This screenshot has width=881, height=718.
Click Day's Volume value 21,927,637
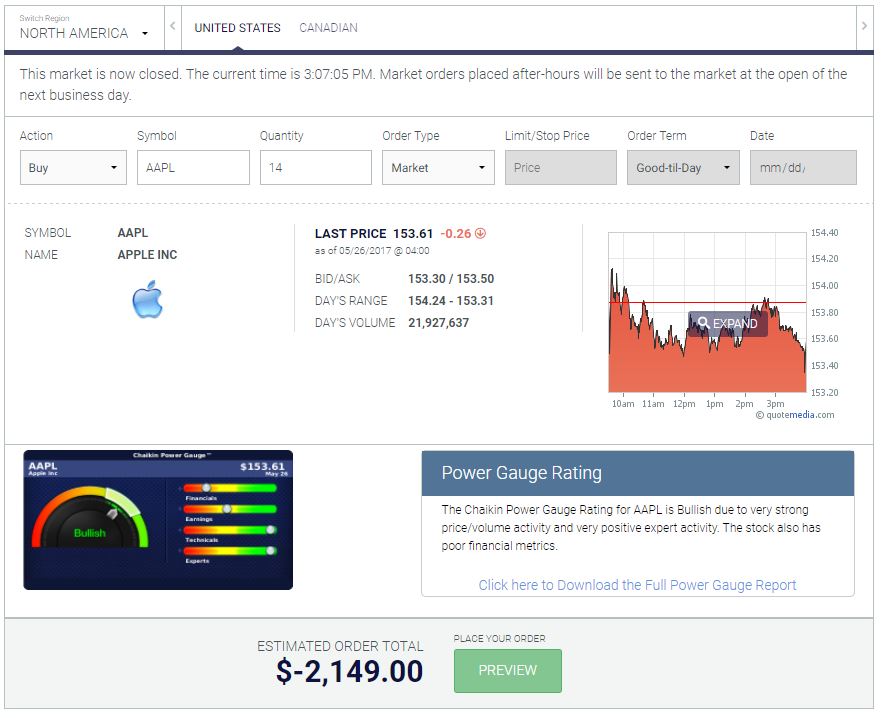(x=438, y=322)
